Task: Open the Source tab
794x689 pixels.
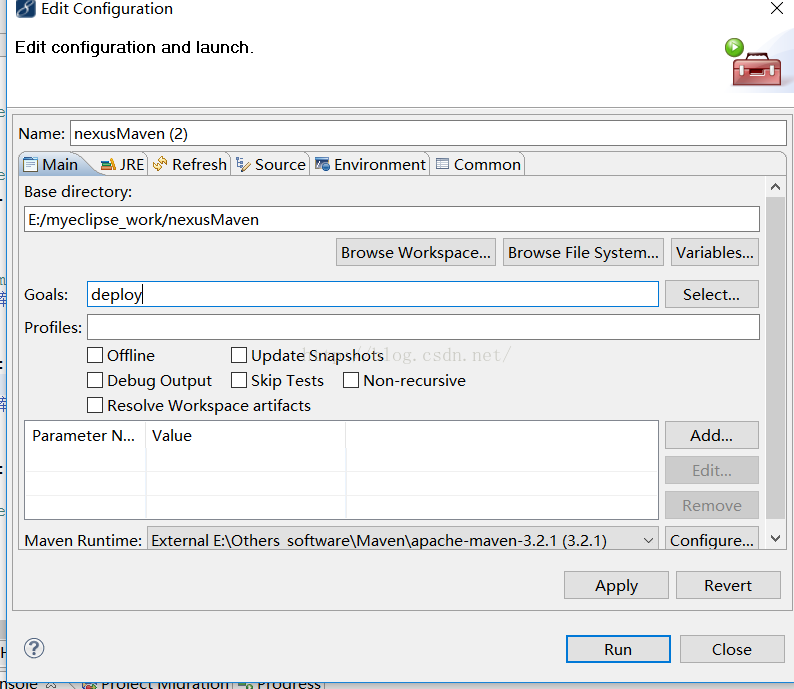Action: (x=270, y=165)
